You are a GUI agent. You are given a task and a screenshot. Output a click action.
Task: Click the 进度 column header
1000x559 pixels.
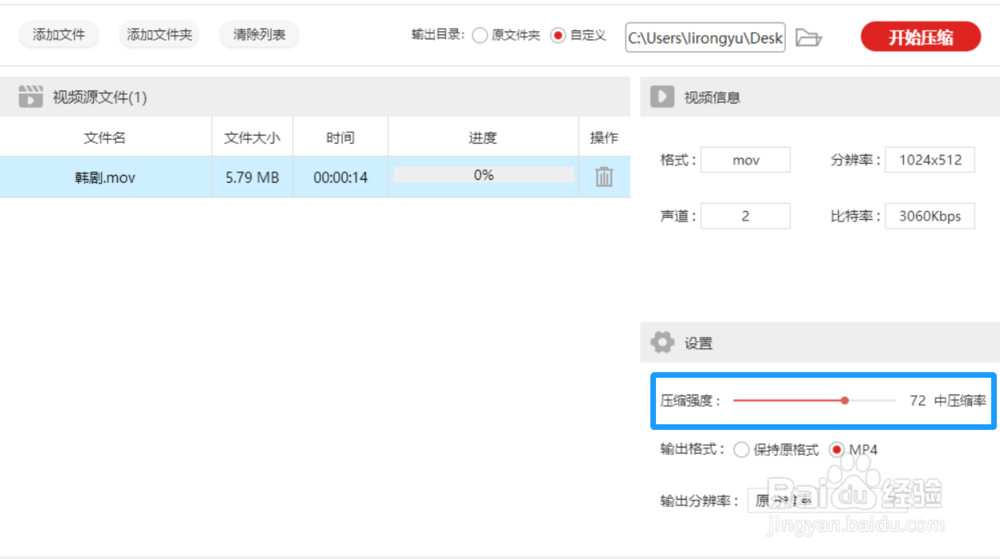(x=483, y=138)
